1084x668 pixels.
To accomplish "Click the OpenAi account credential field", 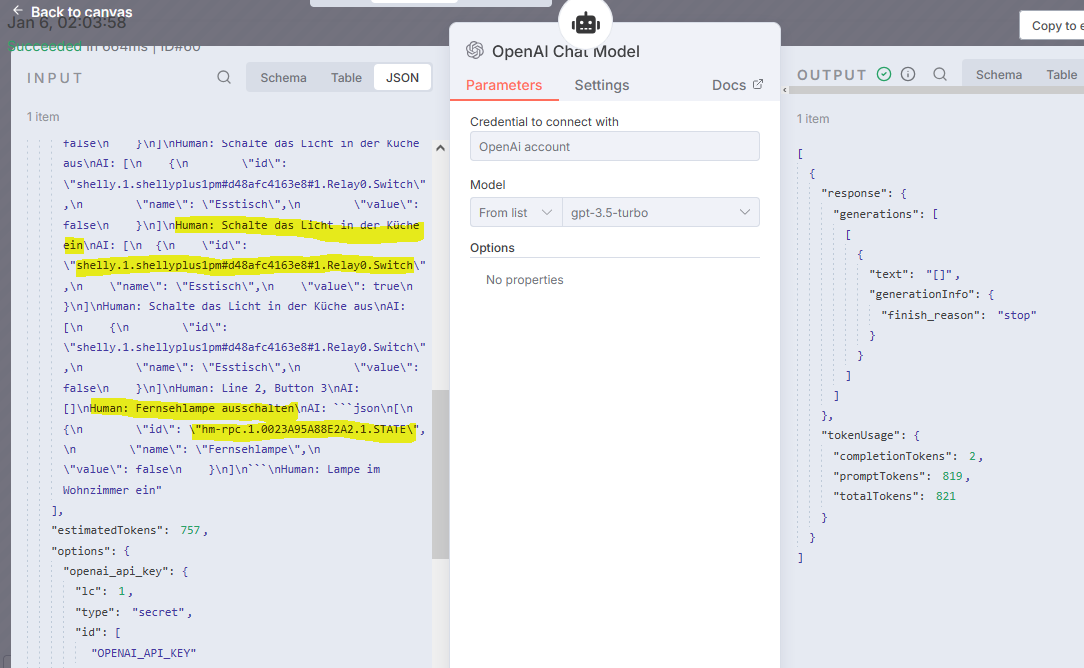I will [615, 147].
